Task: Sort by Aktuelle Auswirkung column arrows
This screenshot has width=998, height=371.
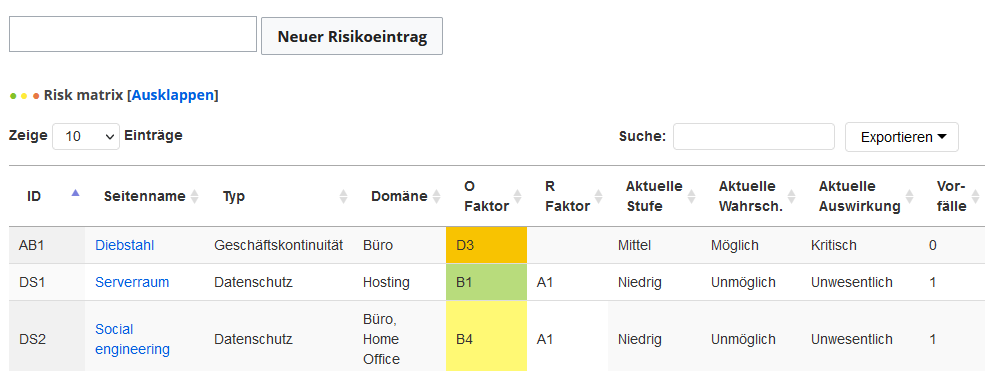Action: [909, 197]
